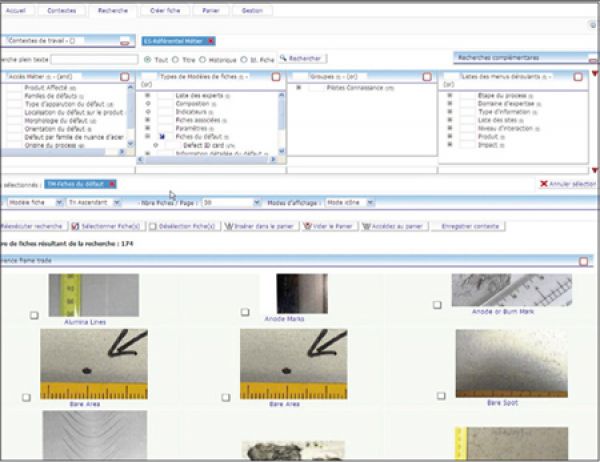Collapse Types de Modèles de fiches panel

point(276,77)
